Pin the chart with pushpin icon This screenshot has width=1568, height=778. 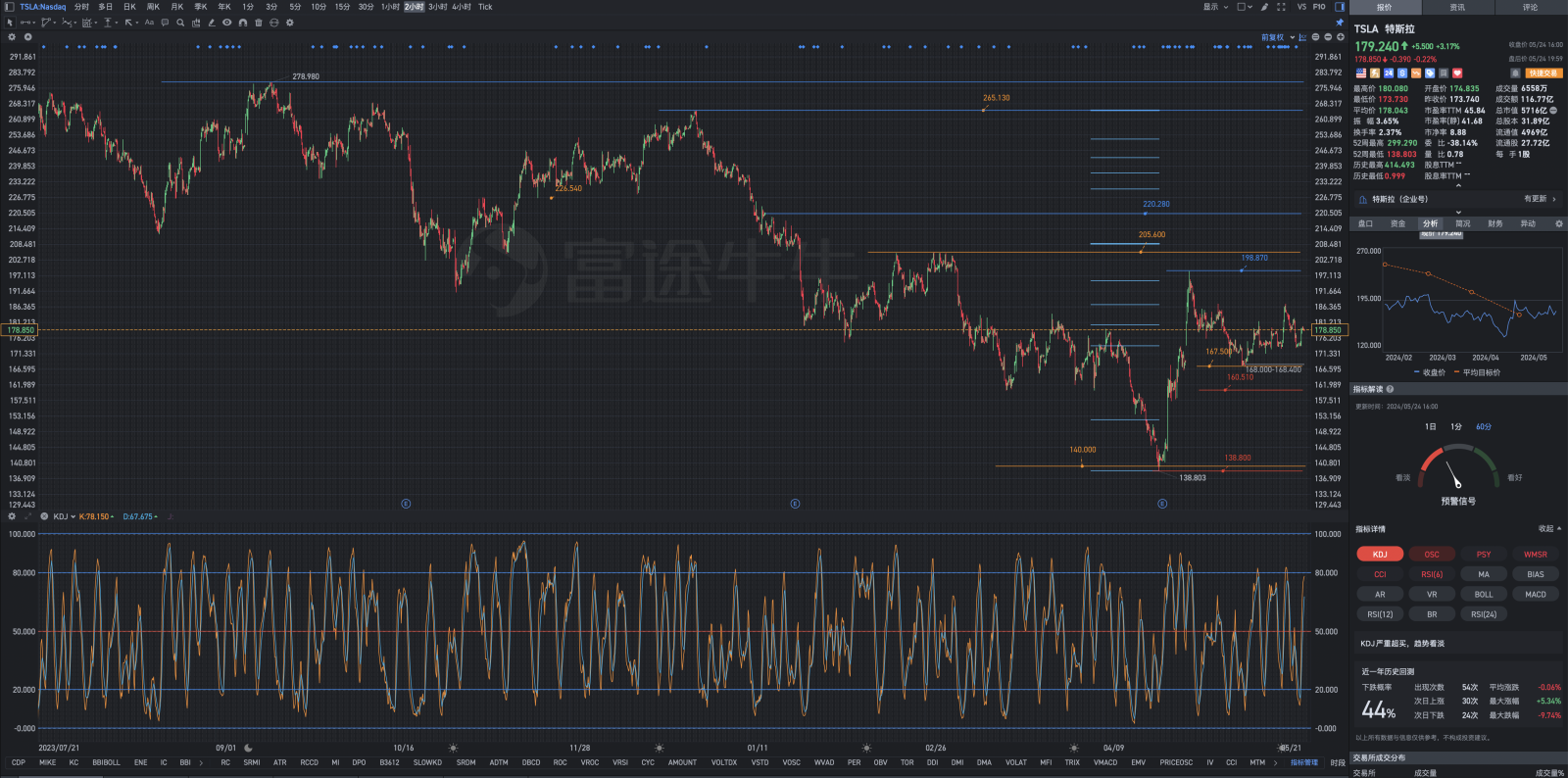(x=1340, y=23)
